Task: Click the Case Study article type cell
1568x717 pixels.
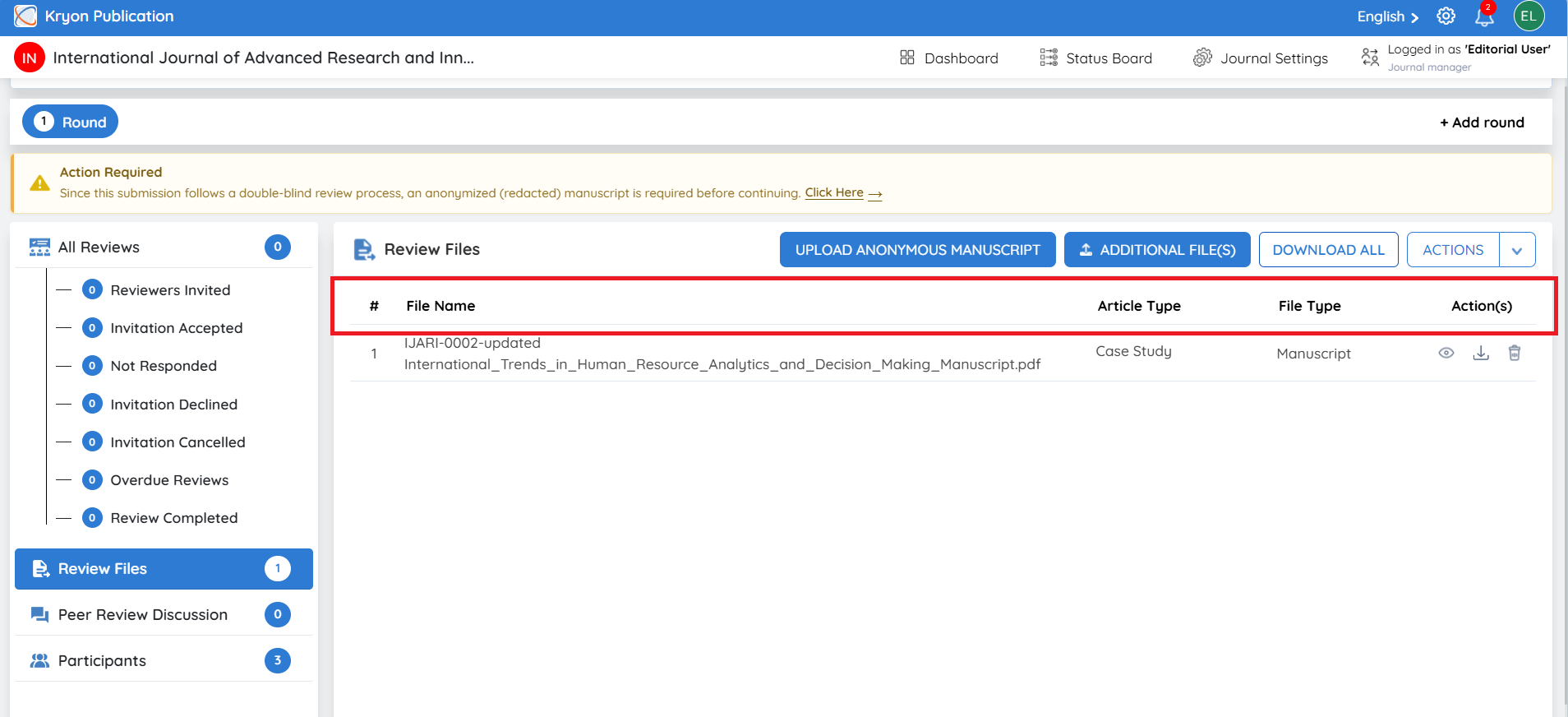Action: (x=1133, y=351)
